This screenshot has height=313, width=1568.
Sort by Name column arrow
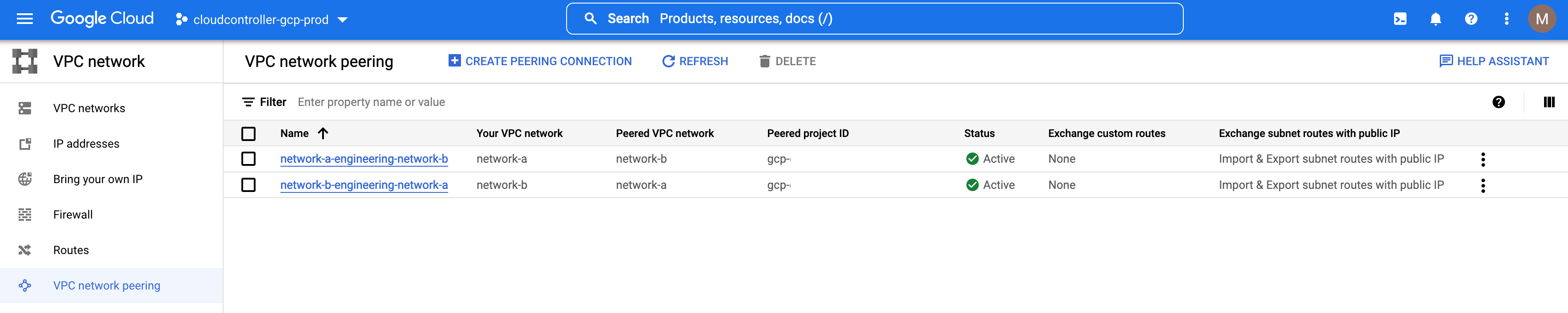[x=323, y=133]
